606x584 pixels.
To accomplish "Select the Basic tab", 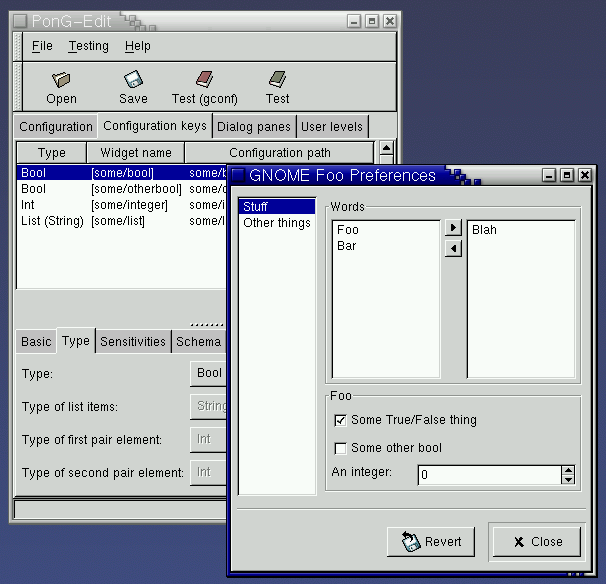I will pyautogui.click(x=36, y=342).
